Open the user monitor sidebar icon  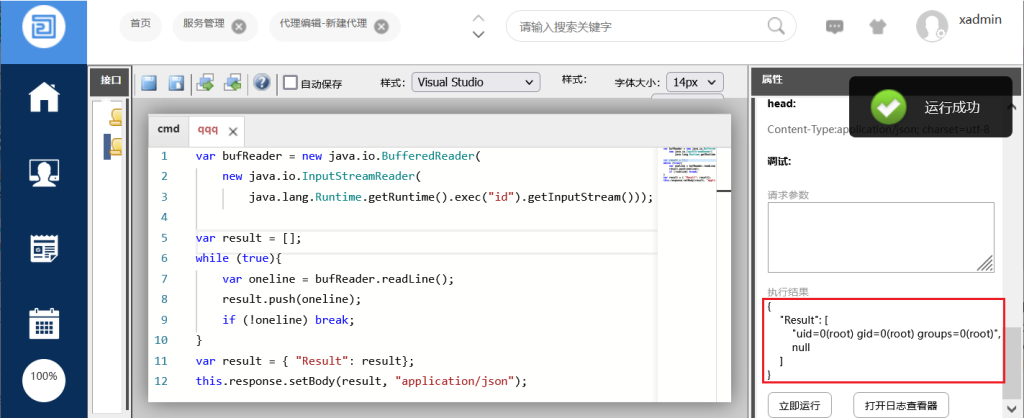(x=44, y=173)
